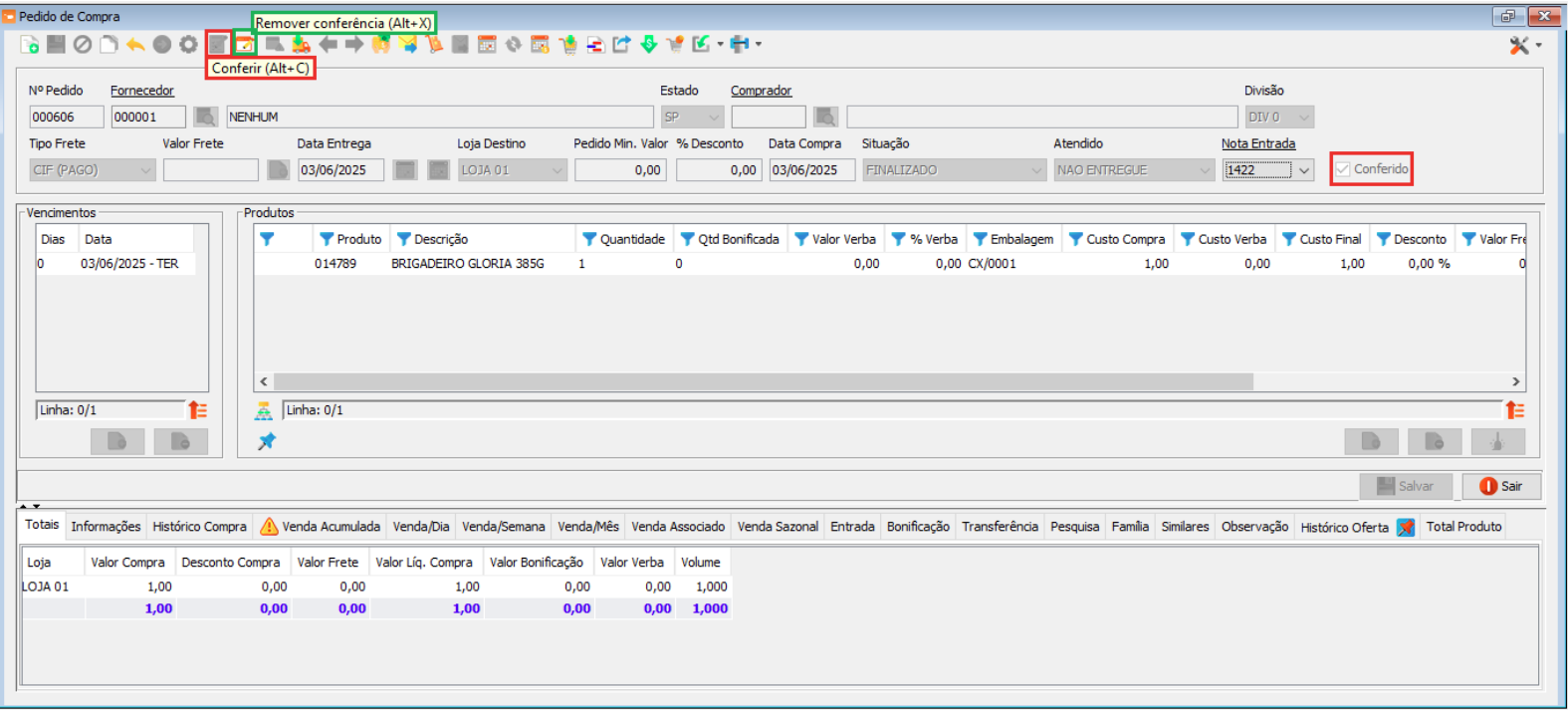
Task: Click the green dollar arrow toolbar icon
Action: tap(649, 44)
